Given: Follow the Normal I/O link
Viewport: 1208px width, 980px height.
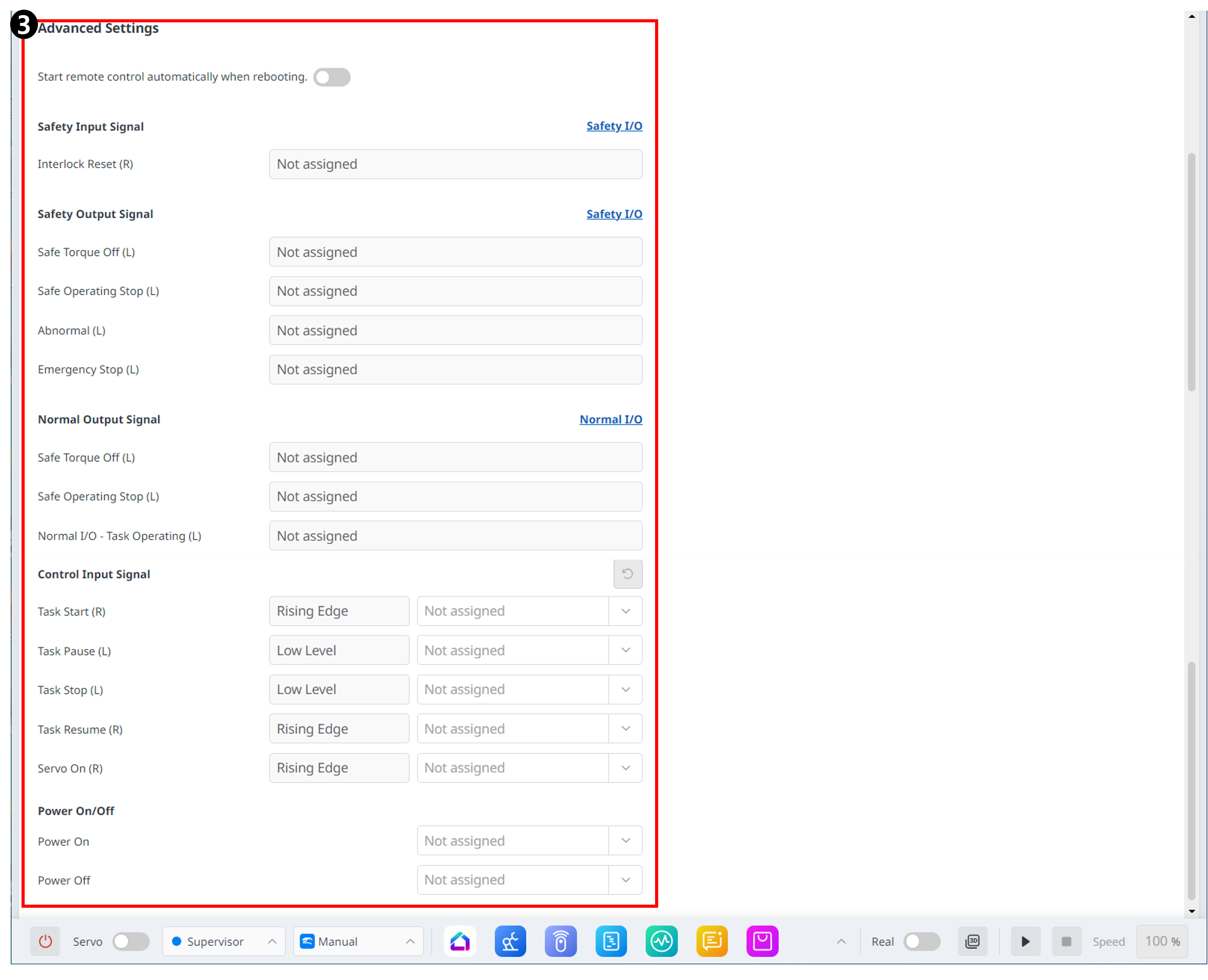Looking at the screenshot, I should [x=610, y=419].
